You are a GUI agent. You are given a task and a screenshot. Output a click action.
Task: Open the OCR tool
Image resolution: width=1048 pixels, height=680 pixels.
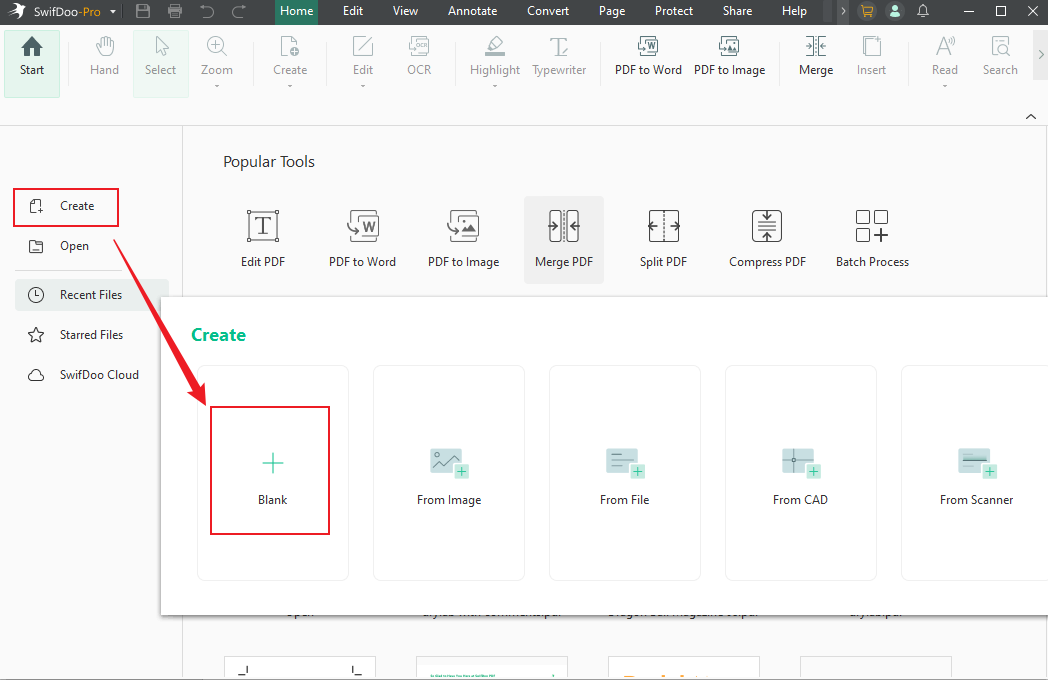(x=418, y=55)
